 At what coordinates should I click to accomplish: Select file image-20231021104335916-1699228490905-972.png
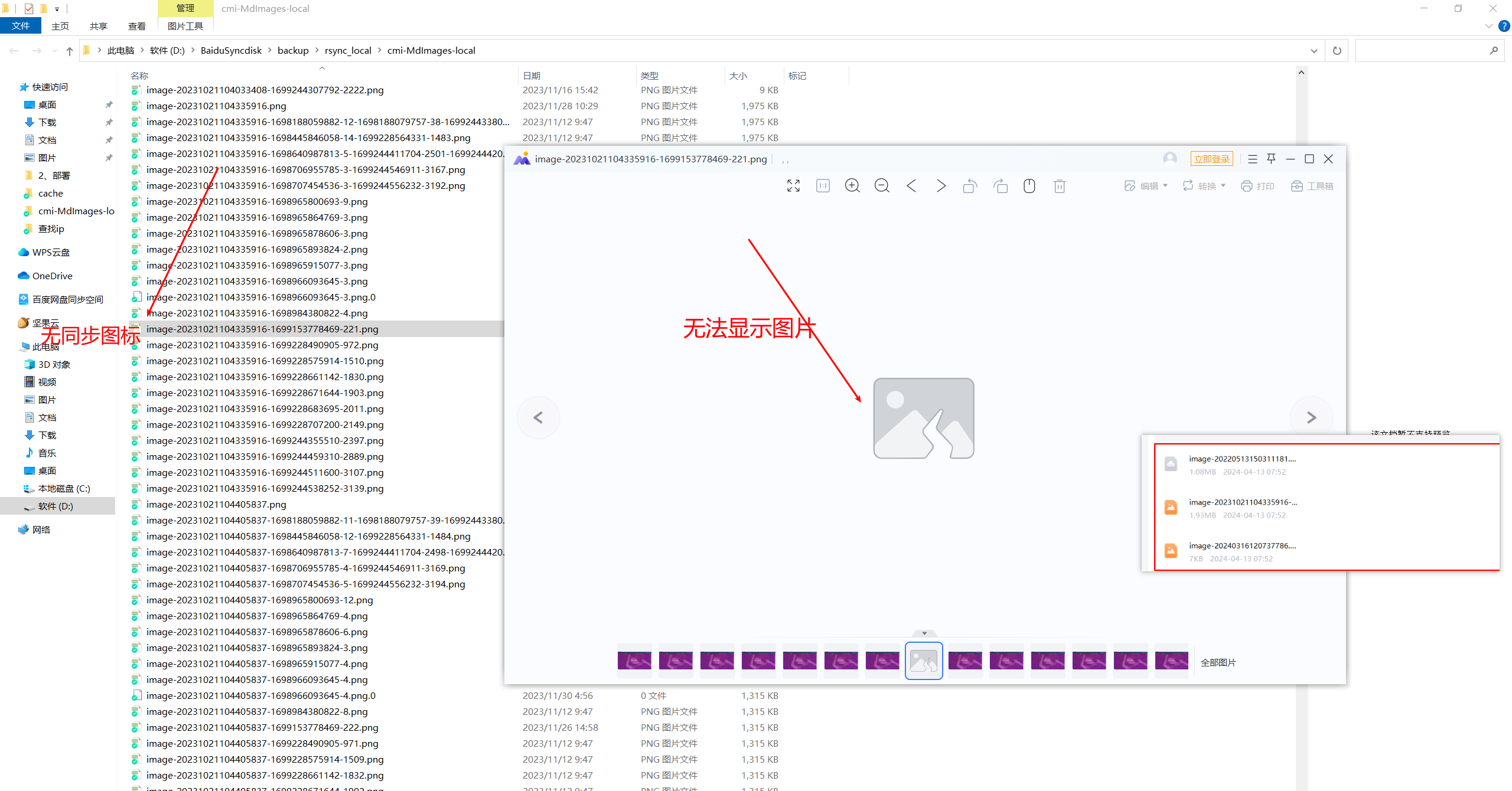[262, 345]
